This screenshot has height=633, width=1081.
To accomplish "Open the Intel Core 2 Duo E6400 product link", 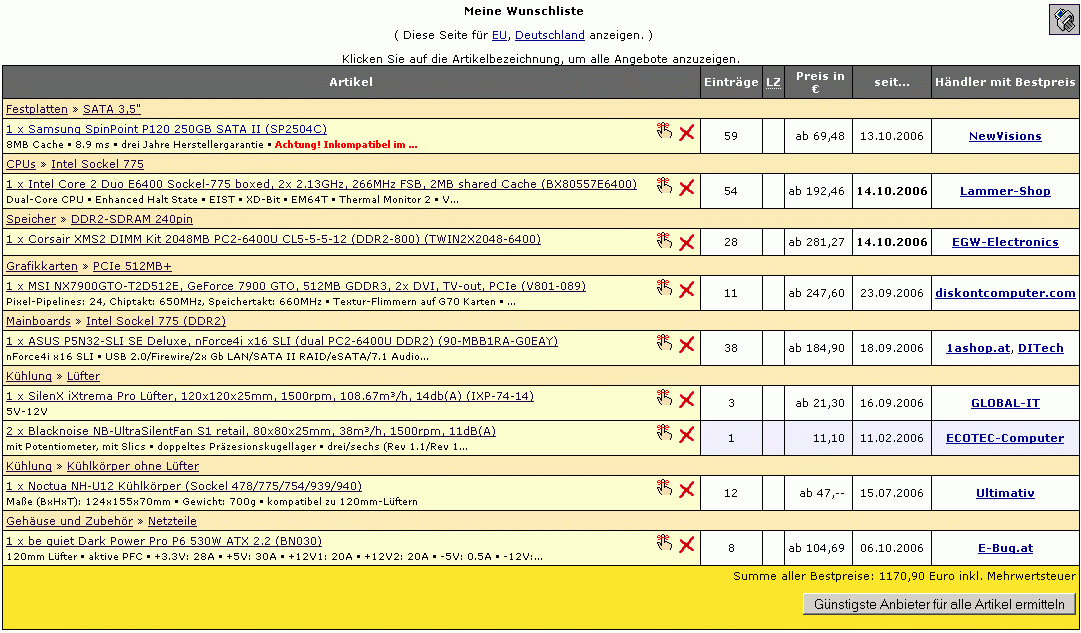I will point(321,184).
